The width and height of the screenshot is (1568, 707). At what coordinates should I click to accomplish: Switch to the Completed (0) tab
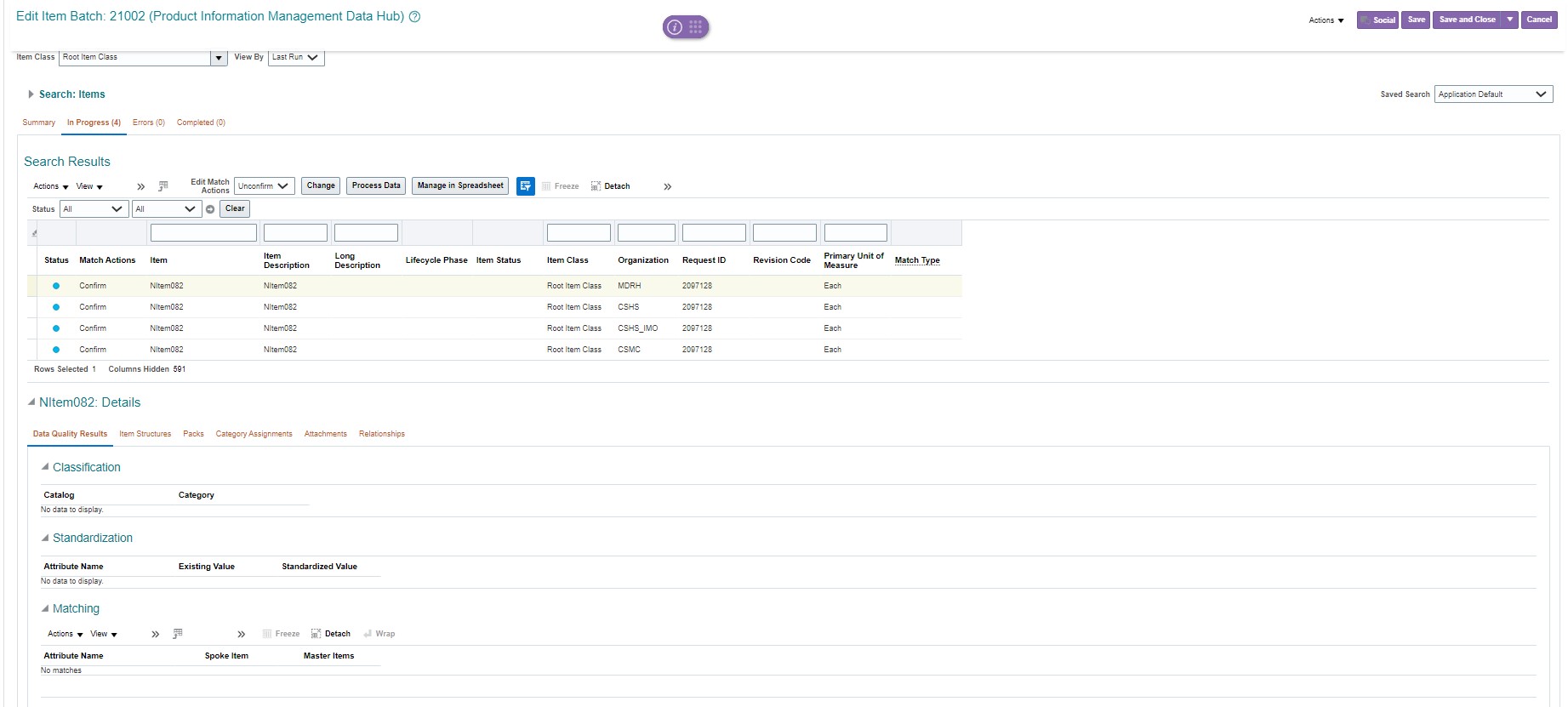pos(201,123)
